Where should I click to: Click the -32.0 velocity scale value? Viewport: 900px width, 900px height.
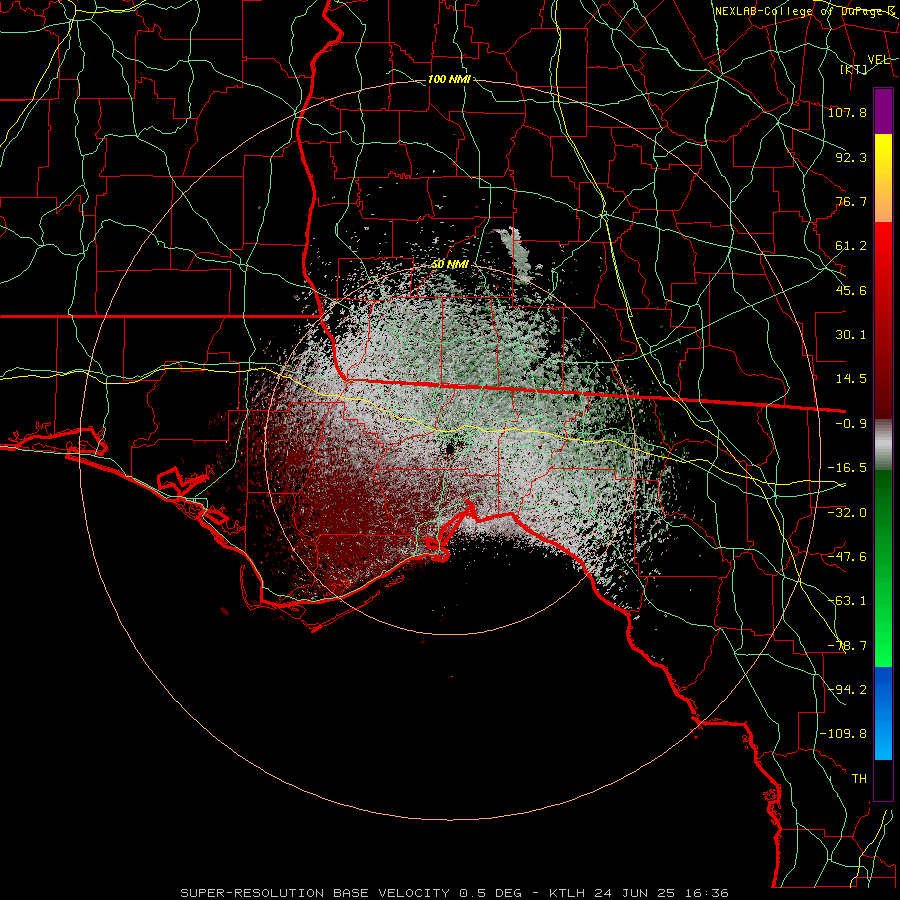[847, 512]
